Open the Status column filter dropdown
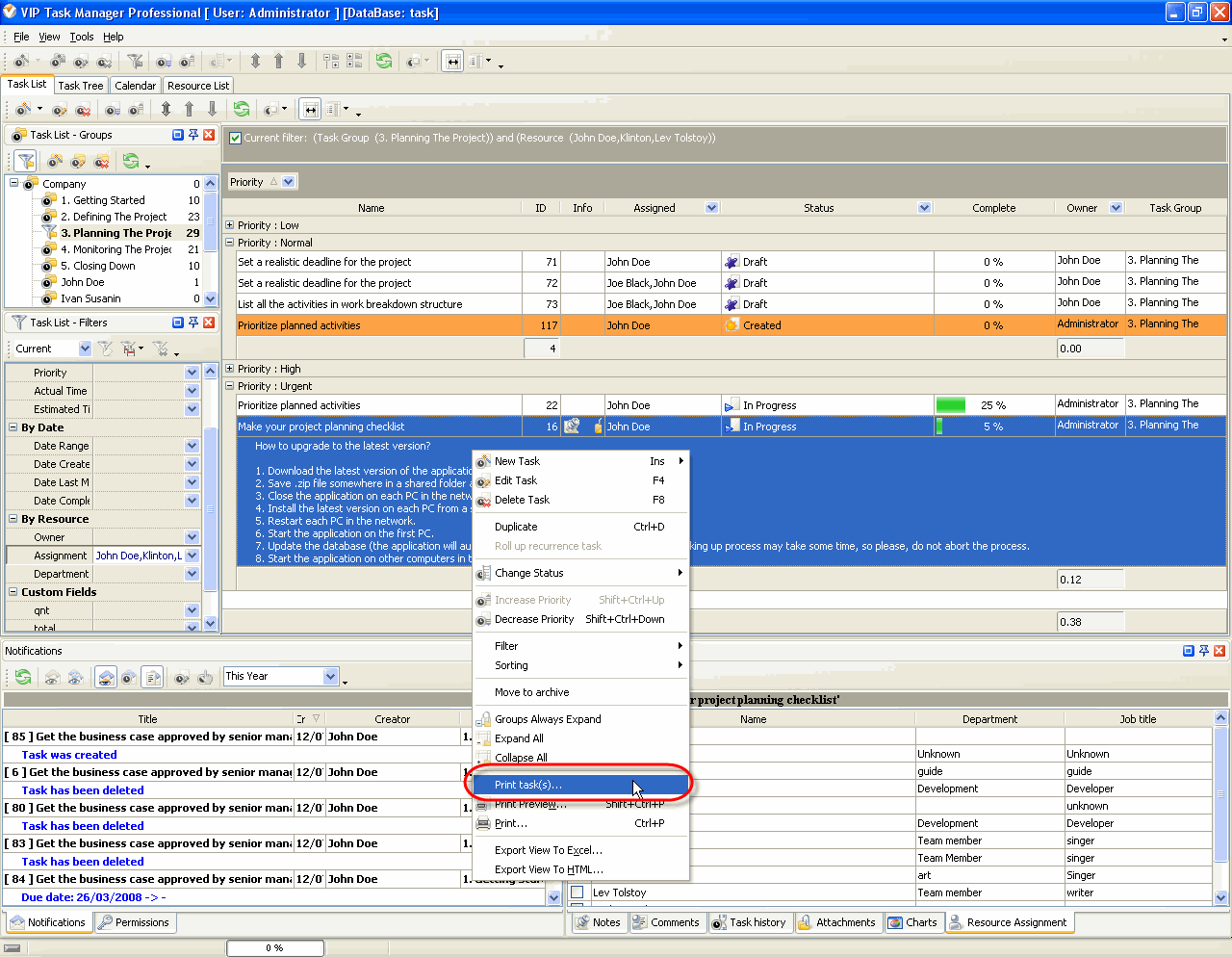1232x957 pixels. click(924, 208)
